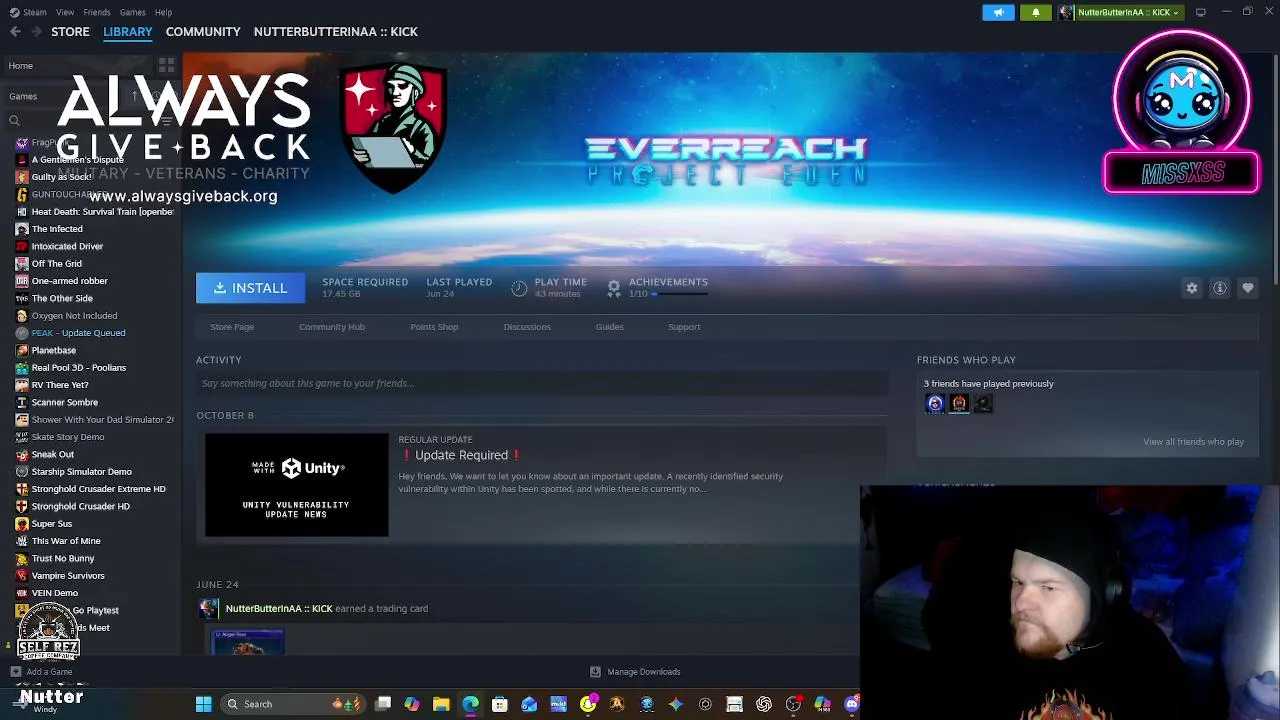
Task: Click the library search magnifier icon
Action: pos(14,120)
